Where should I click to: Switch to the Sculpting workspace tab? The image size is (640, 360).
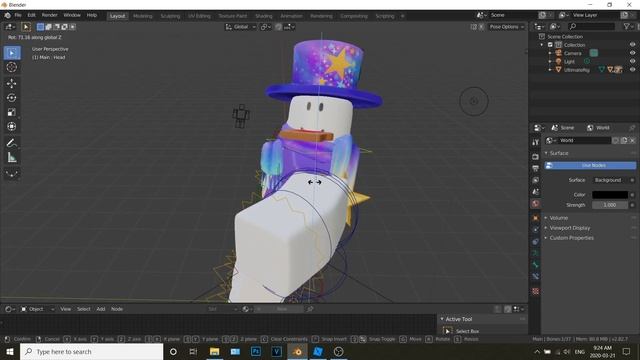tap(170, 16)
